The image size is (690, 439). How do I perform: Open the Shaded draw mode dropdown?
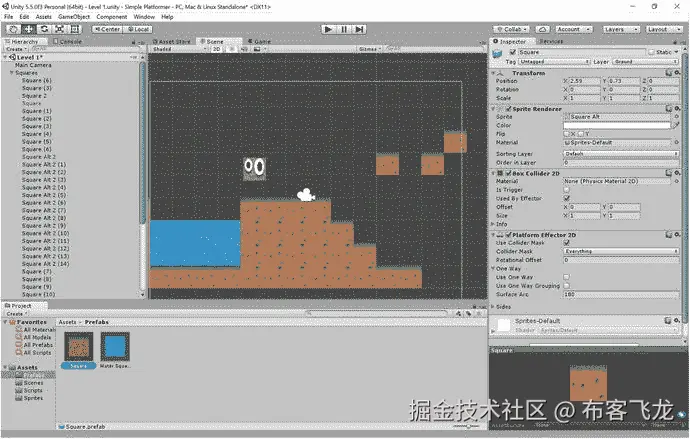180,49
